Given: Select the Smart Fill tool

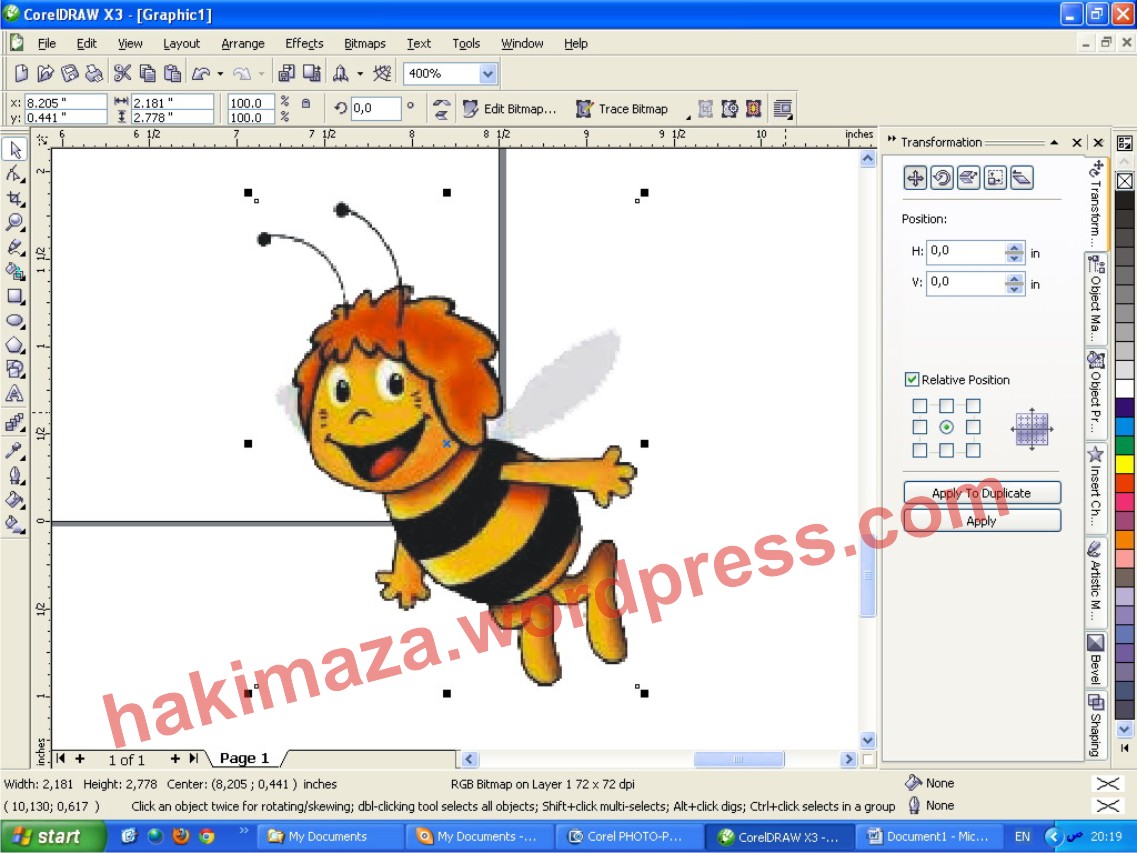Looking at the screenshot, I should tap(15, 272).
